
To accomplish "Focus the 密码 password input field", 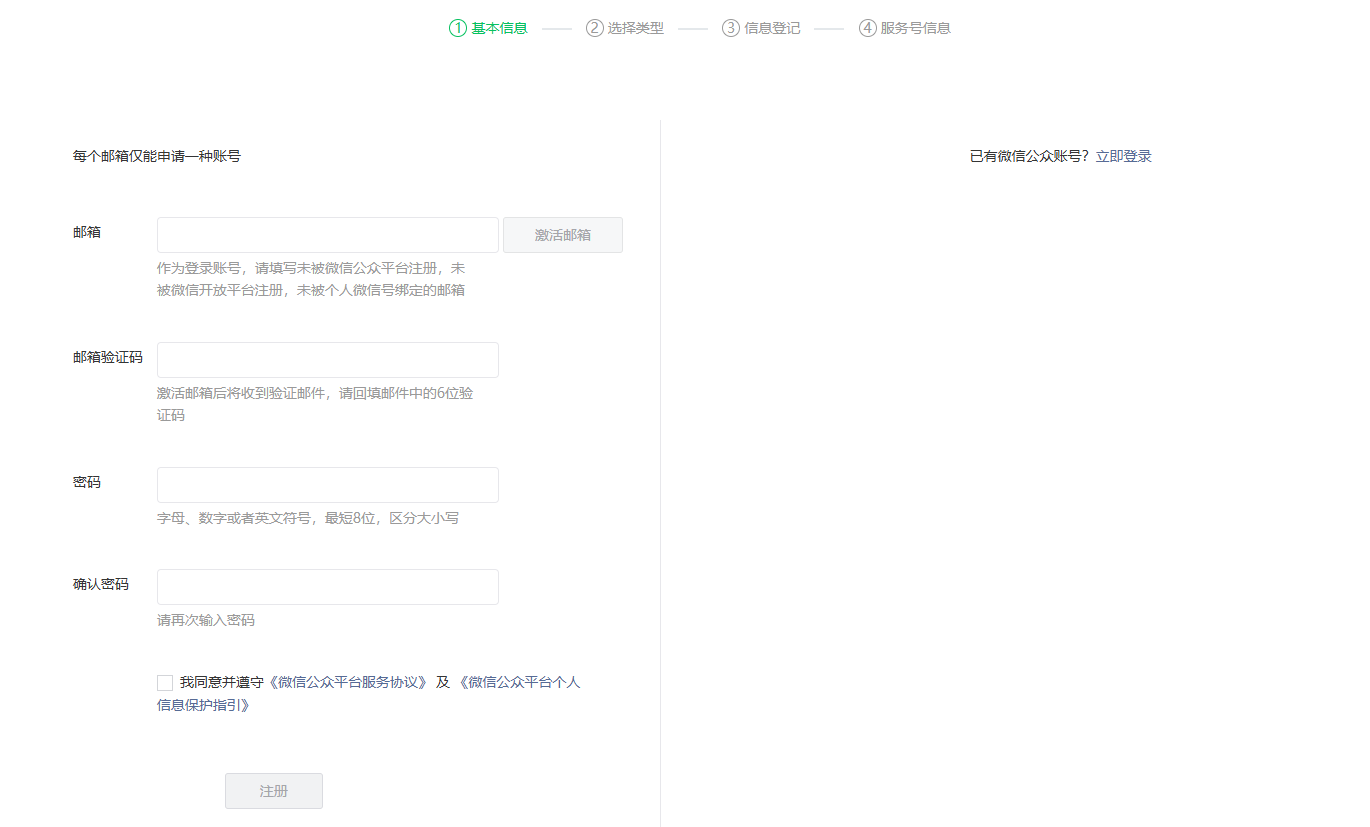I will click(x=327, y=485).
